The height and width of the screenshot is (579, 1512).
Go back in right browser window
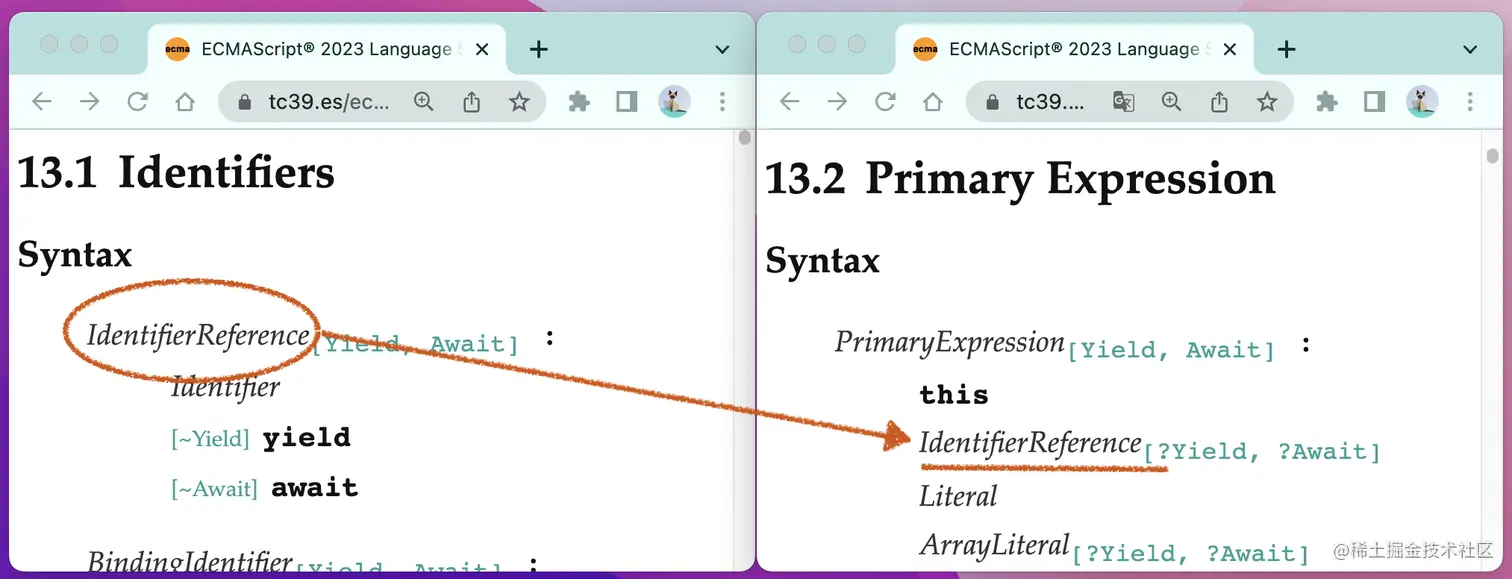(789, 101)
